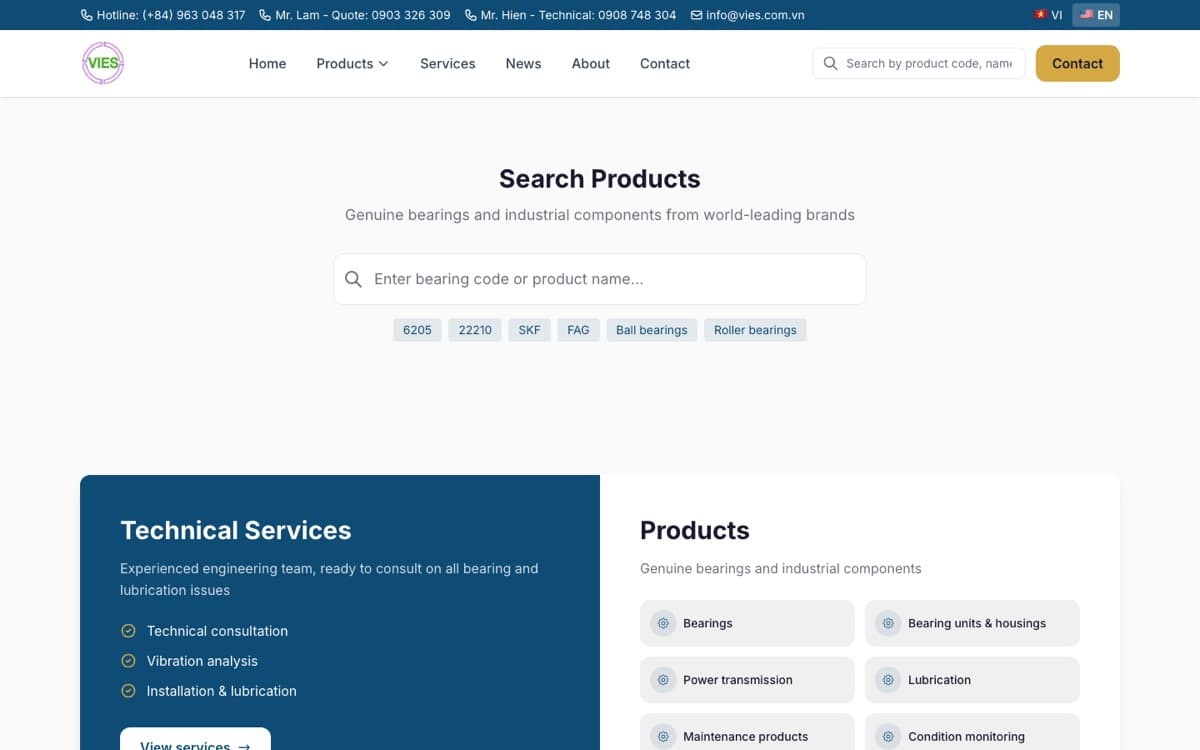
Task: Click the phone icon beside Mr. Lam
Action: pos(265,15)
